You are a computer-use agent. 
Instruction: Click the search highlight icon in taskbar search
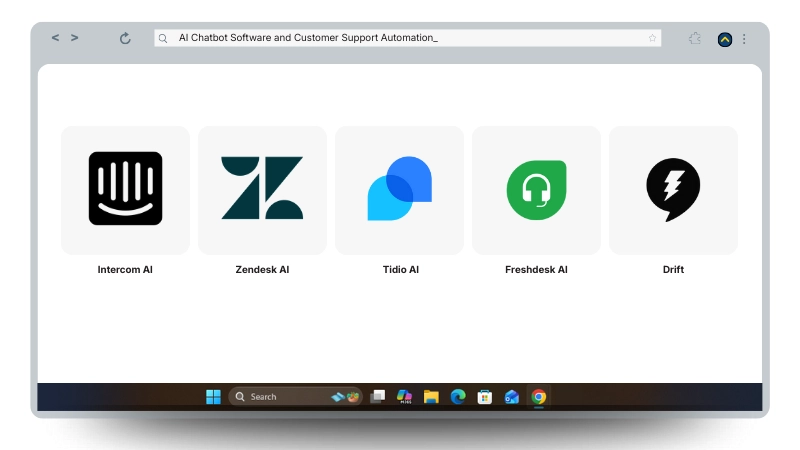click(x=346, y=396)
